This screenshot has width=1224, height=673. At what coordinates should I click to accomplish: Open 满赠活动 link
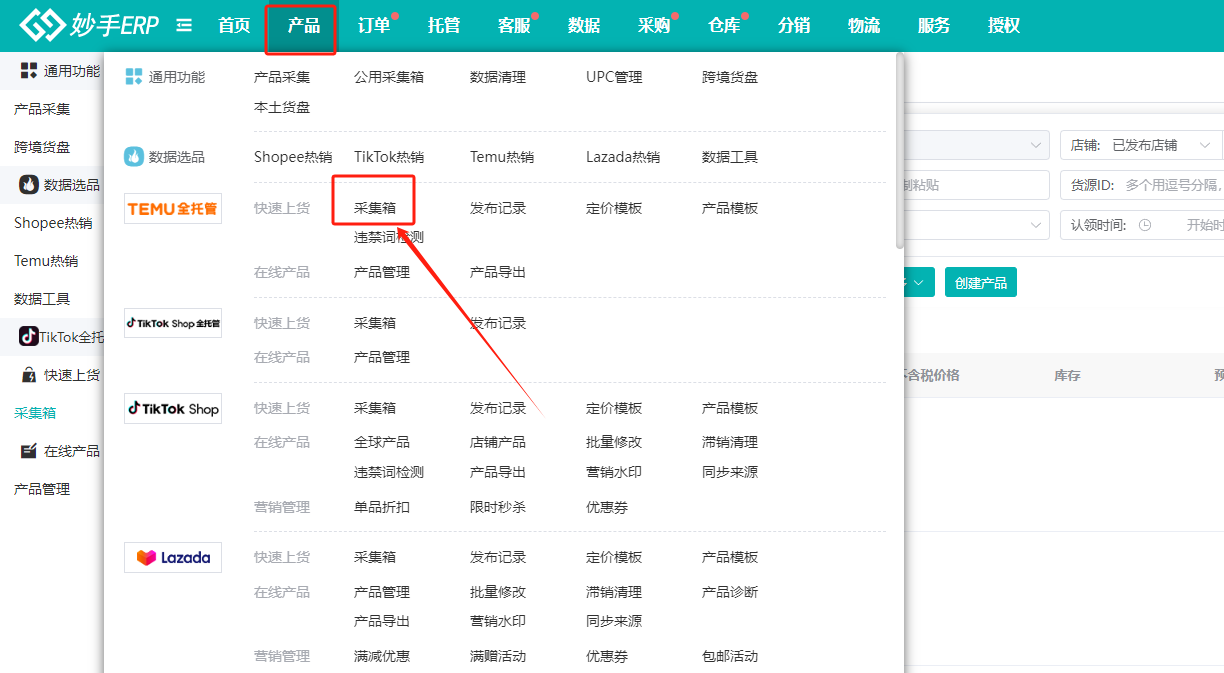498,656
